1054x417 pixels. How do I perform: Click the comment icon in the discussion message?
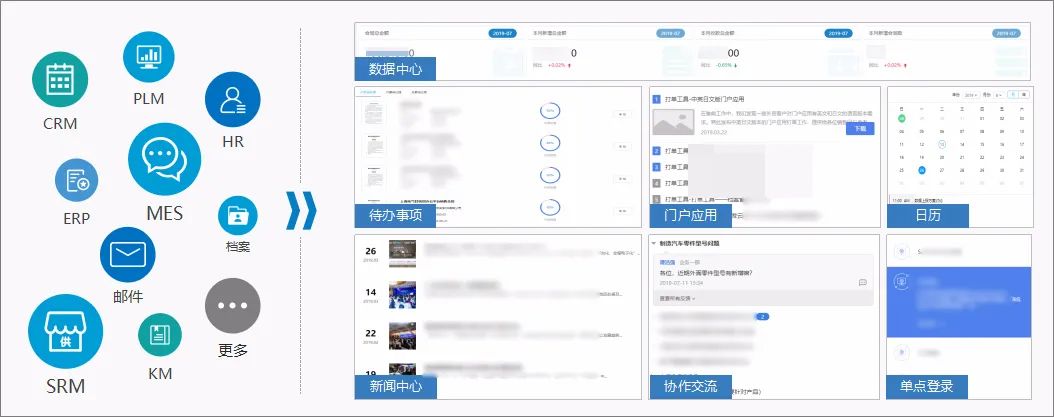862,283
